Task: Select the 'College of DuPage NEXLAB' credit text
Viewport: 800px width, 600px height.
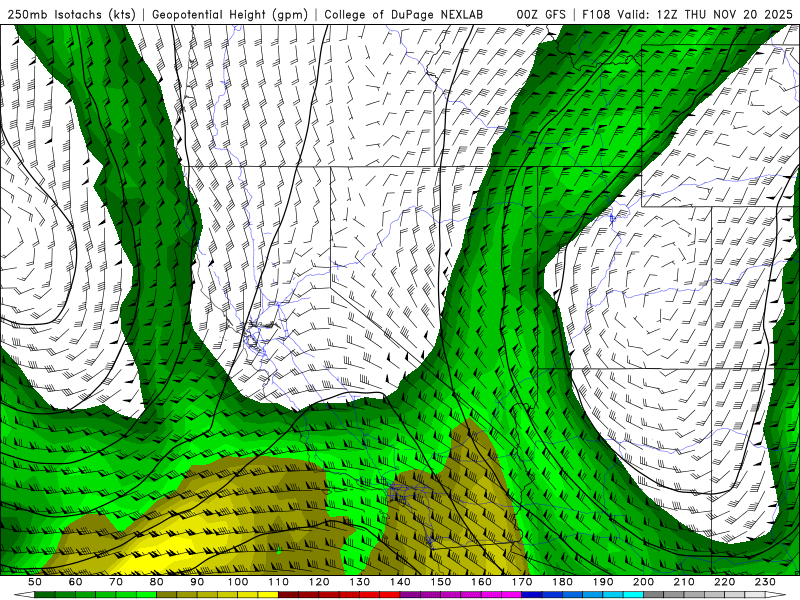Action: 404,15
